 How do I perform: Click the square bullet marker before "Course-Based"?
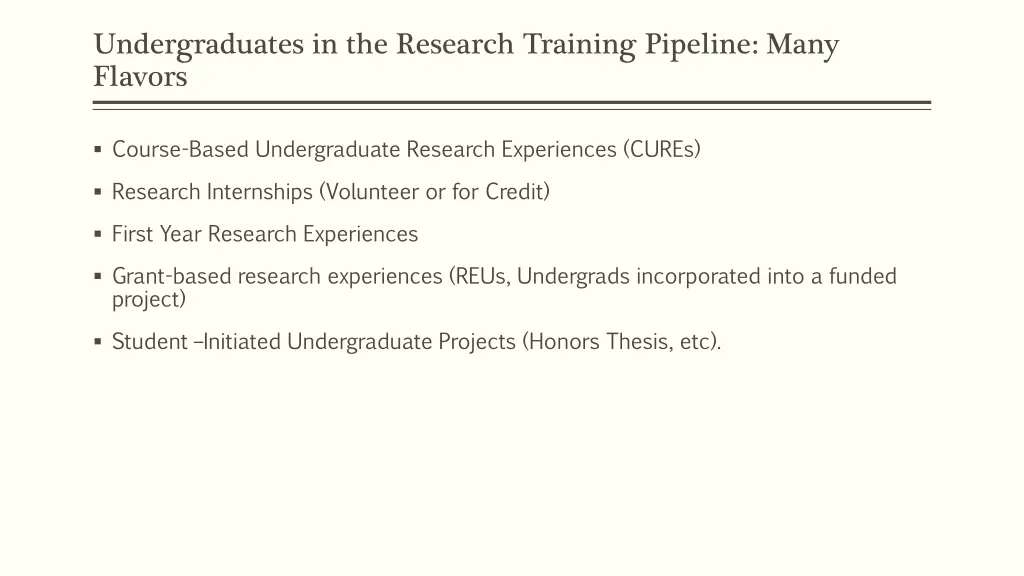tap(98, 150)
